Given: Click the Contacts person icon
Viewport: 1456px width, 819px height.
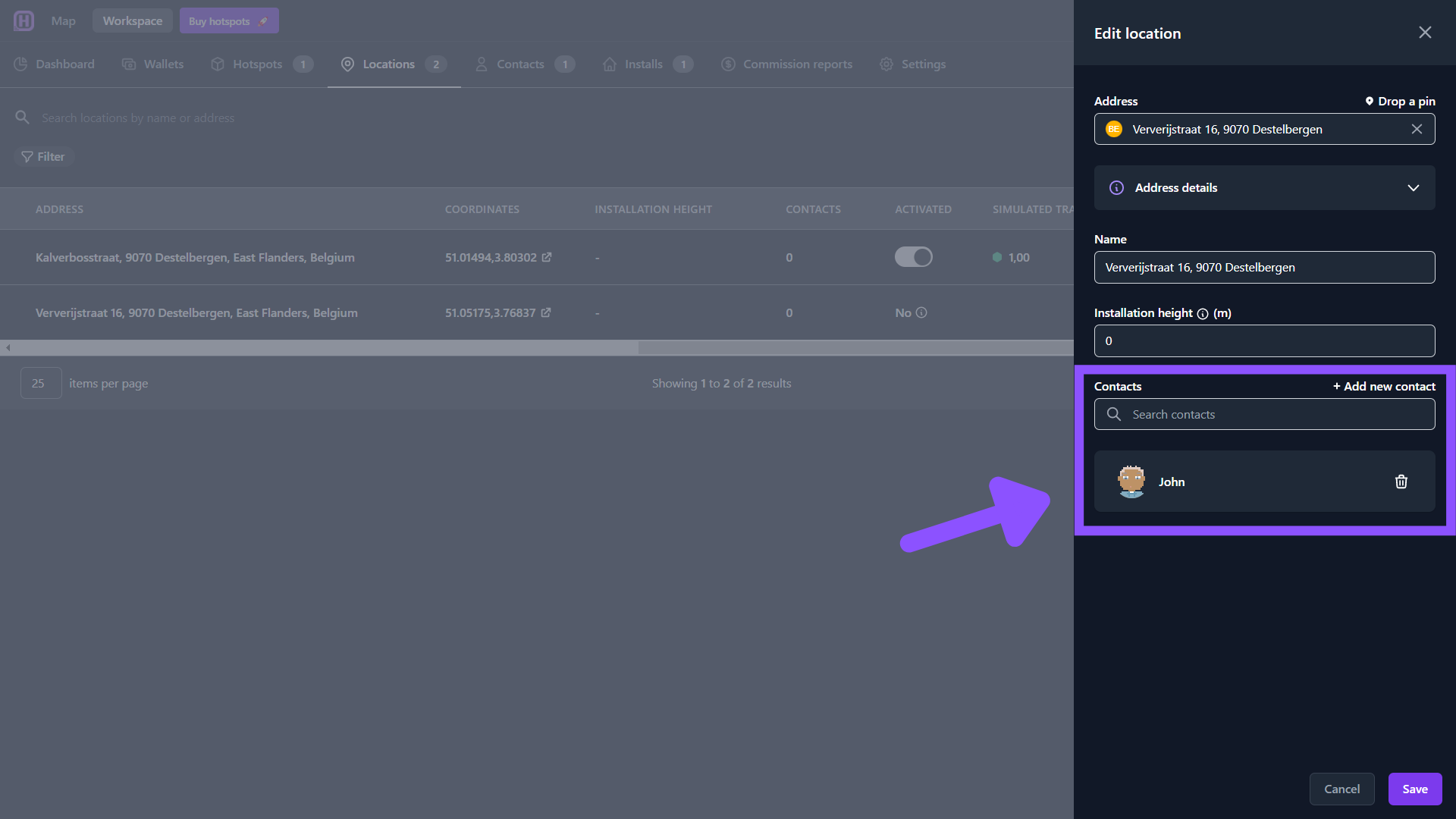Looking at the screenshot, I should coord(482,64).
